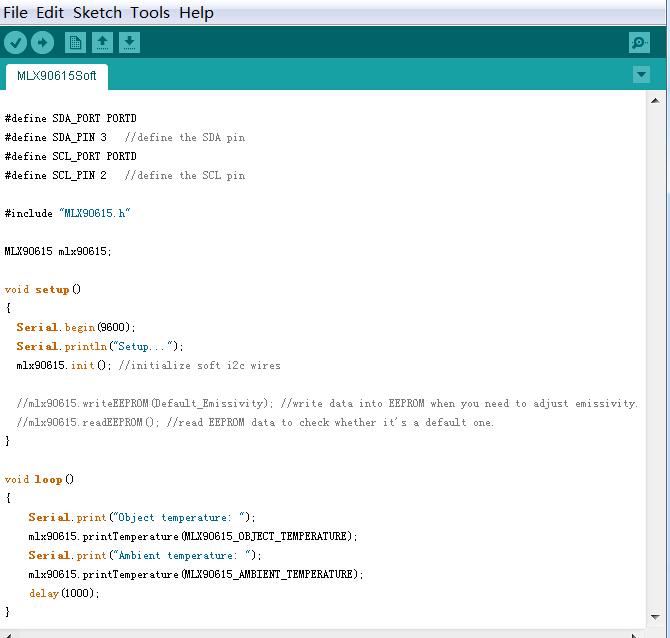670x638 pixels.
Task: Click the Verify checkmark icon
Action: click(x=15, y=43)
